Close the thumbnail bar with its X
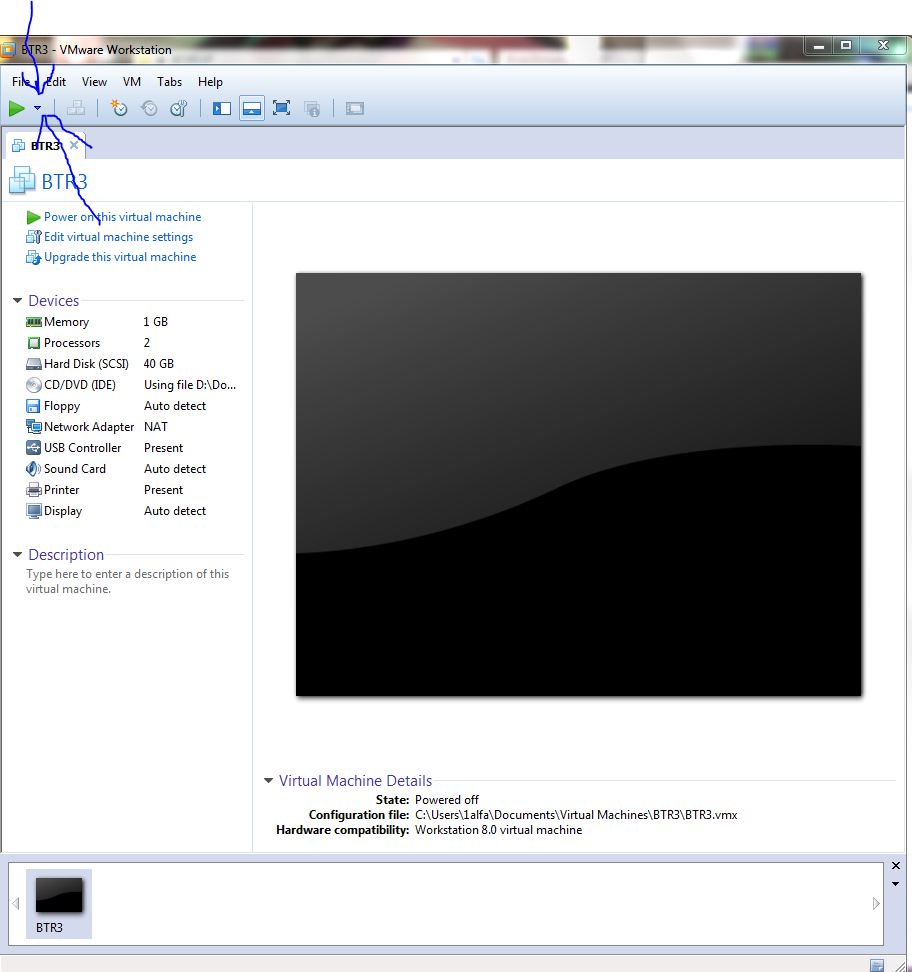The width and height of the screenshot is (912, 972). pos(895,865)
